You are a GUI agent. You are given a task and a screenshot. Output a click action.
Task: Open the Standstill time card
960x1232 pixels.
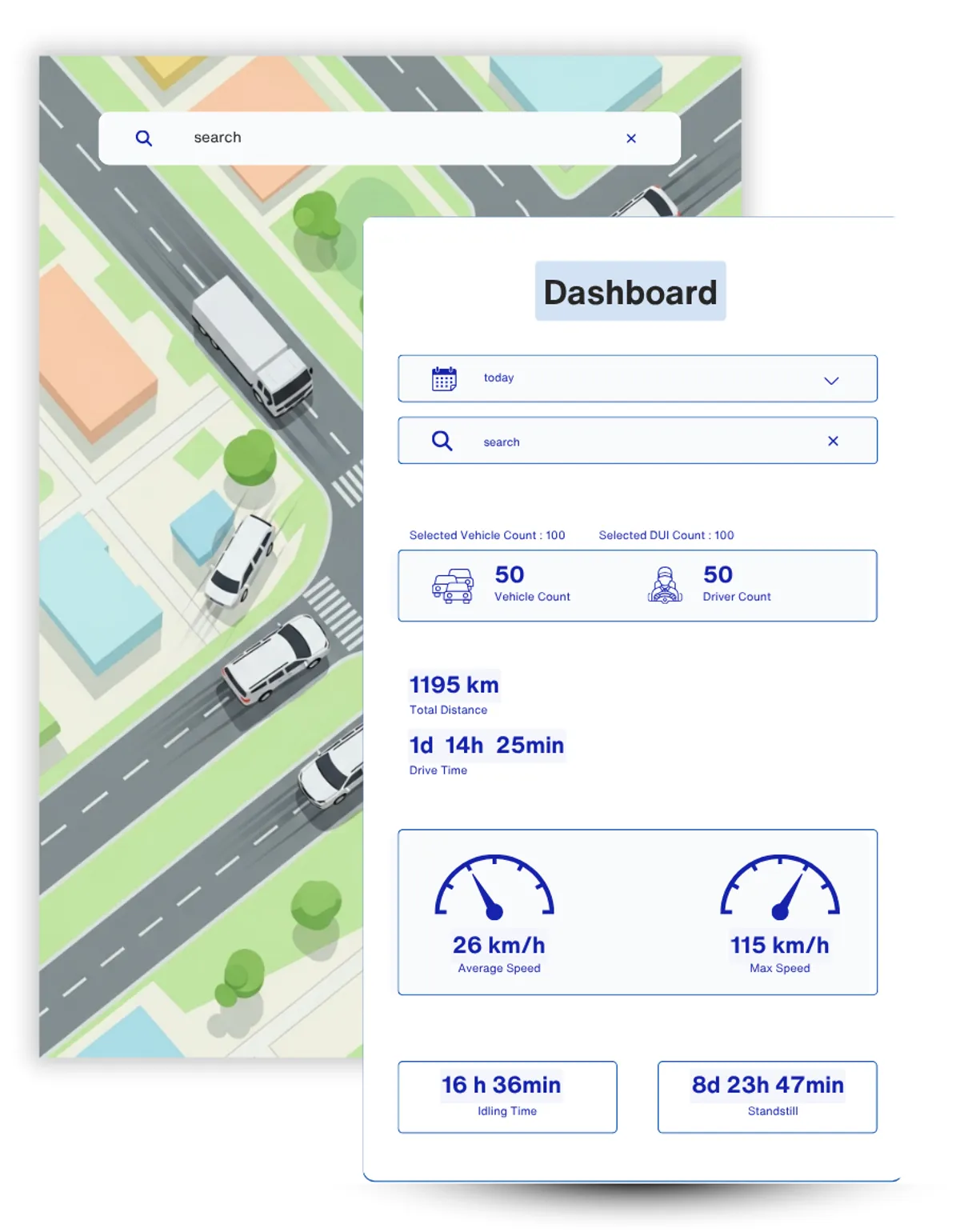(767, 1096)
